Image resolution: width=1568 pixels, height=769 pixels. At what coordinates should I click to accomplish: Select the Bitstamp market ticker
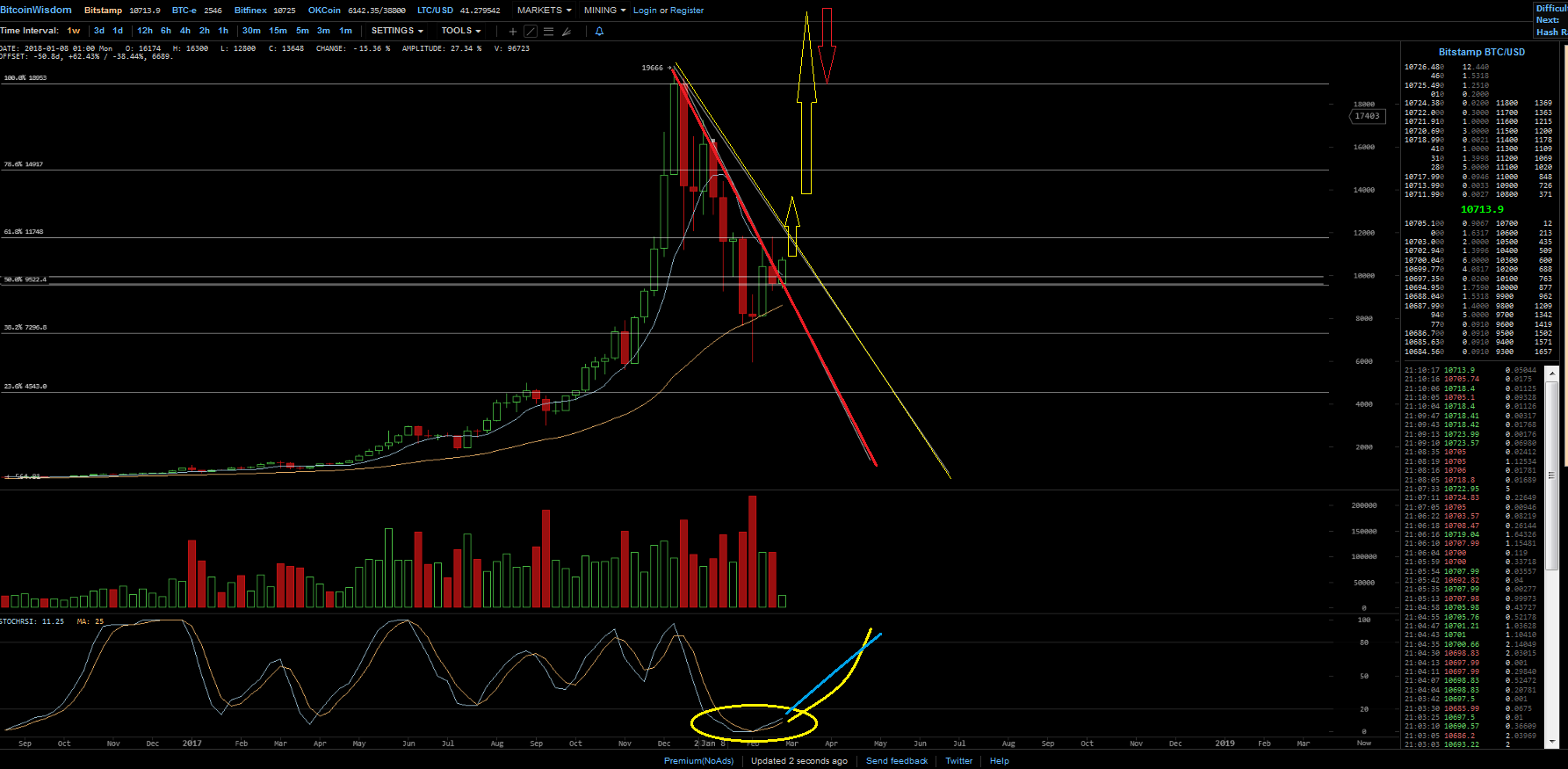coord(122,11)
